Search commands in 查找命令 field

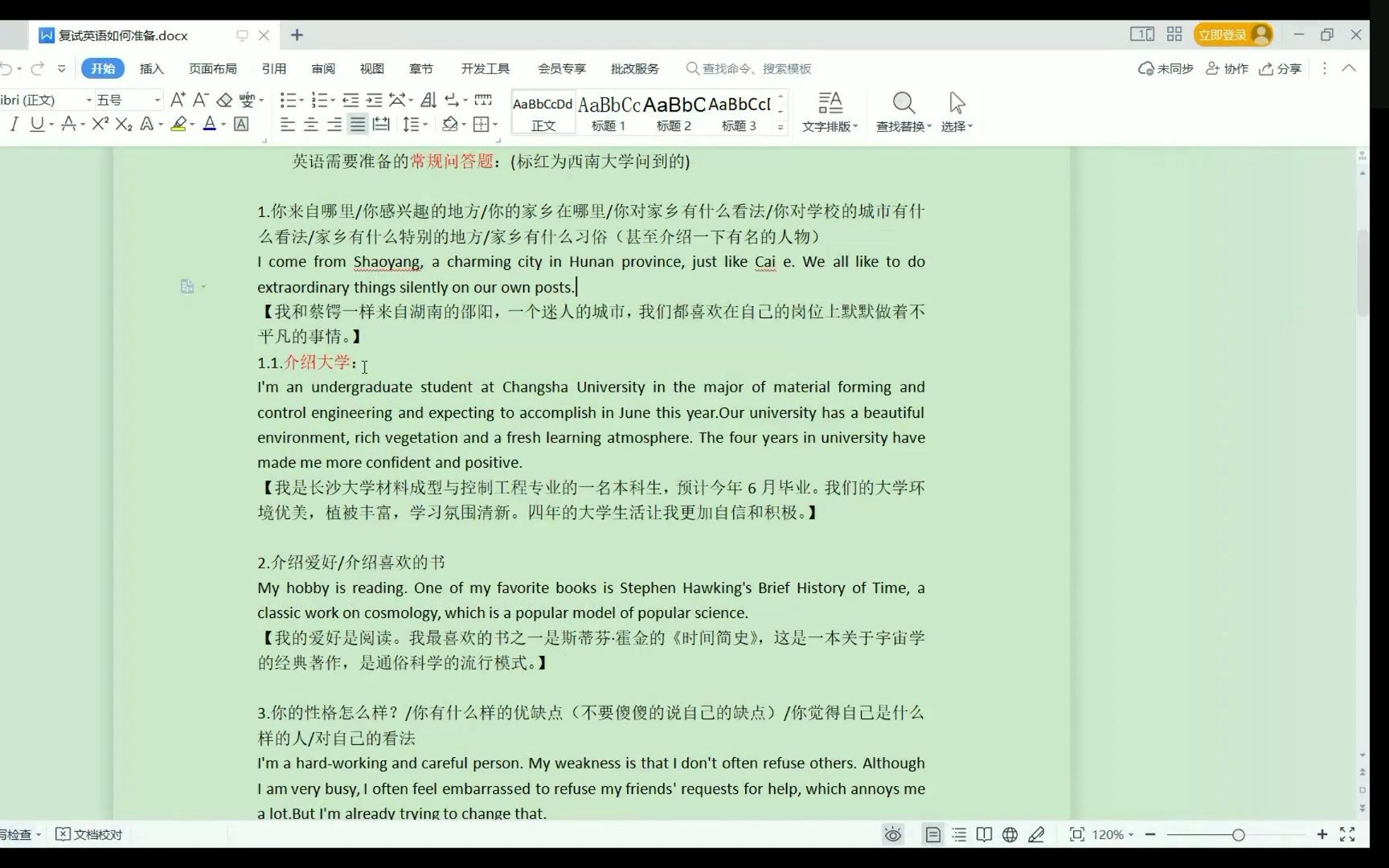pos(749,68)
